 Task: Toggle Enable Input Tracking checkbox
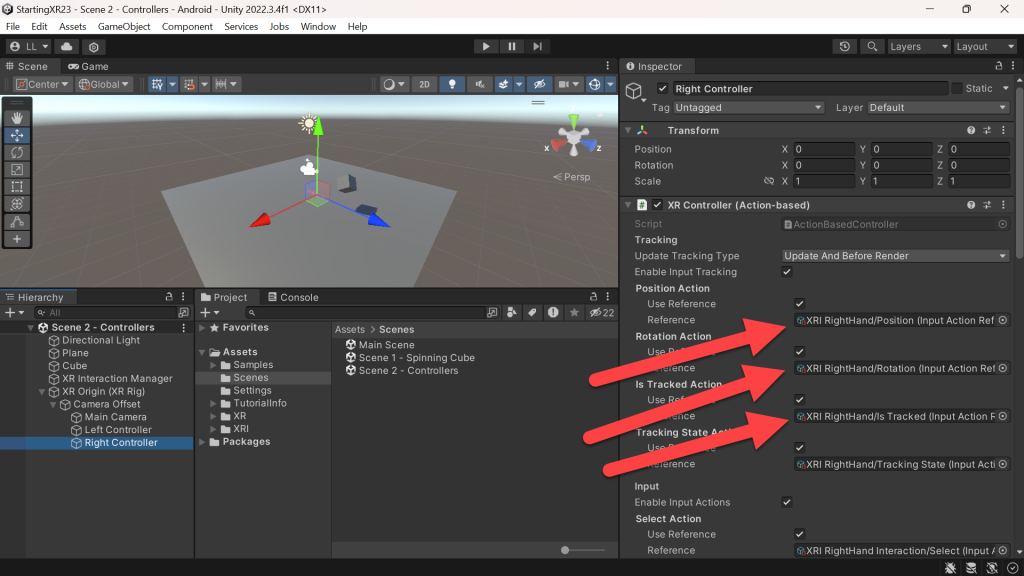[787, 272]
